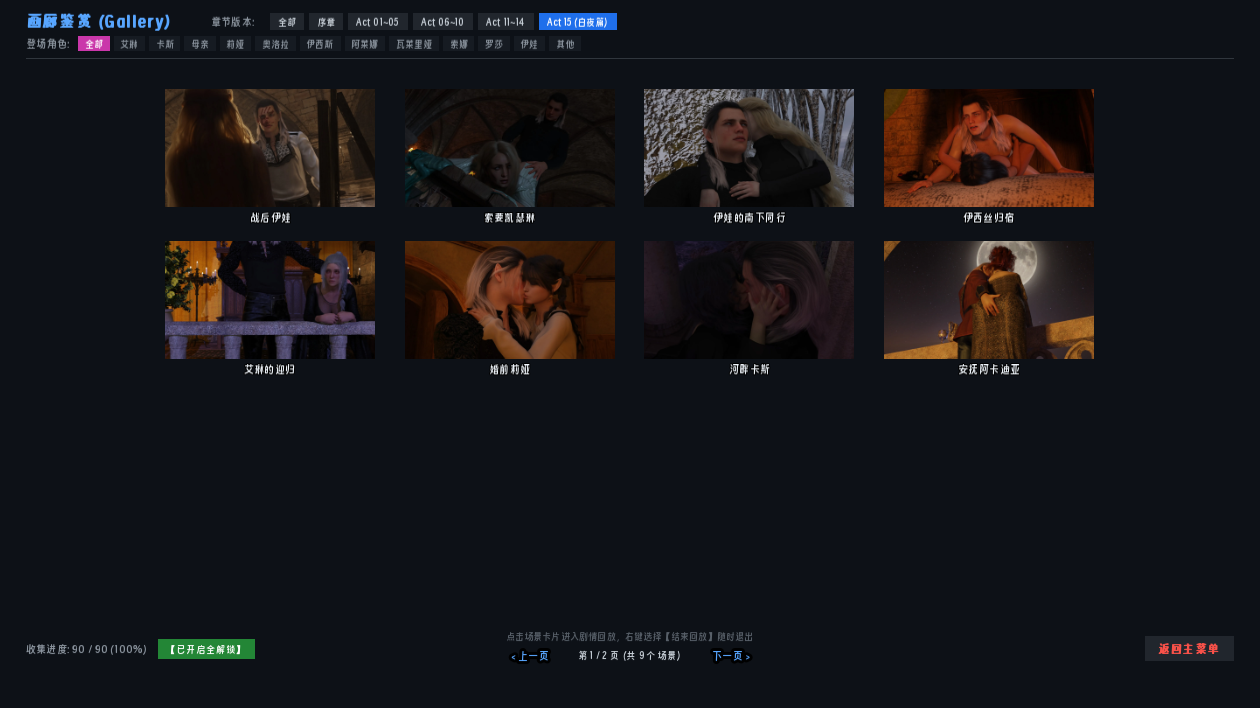This screenshot has width=1260, height=708.
Task: Return to main menu via 返回主菜单
Action: (x=1189, y=649)
